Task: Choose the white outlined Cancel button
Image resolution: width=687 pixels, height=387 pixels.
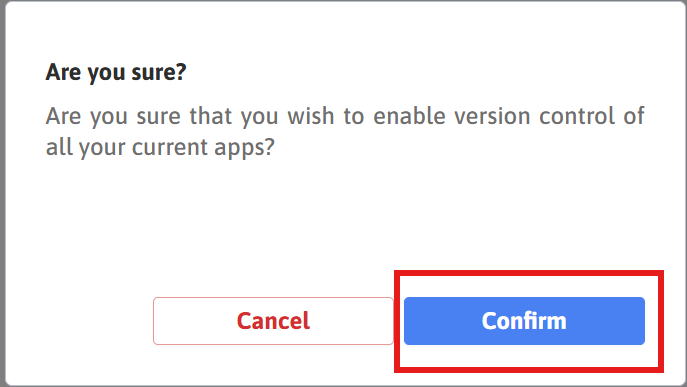Action: pos(273,321)
